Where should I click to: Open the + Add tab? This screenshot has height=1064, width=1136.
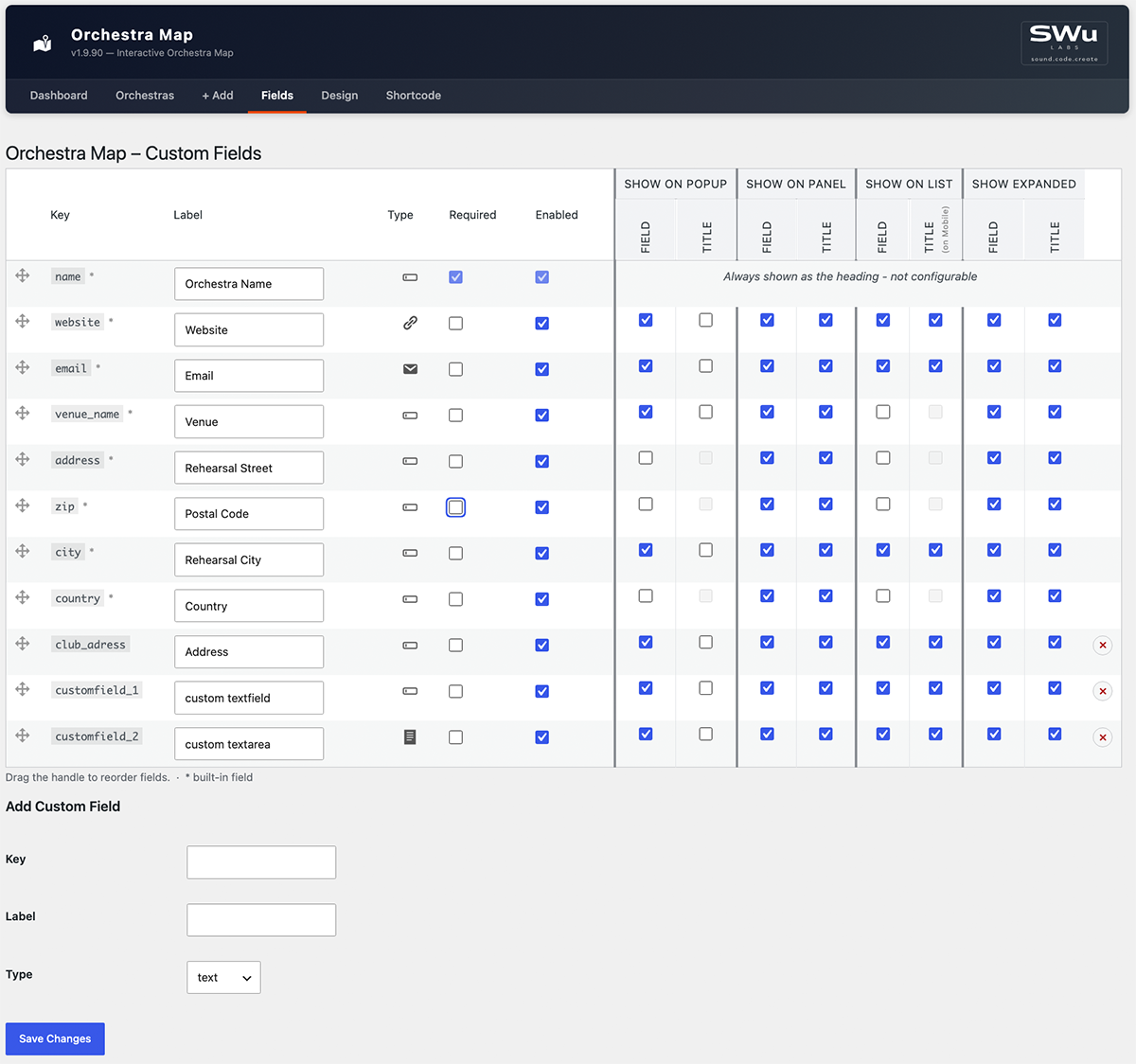click(218, 96)
